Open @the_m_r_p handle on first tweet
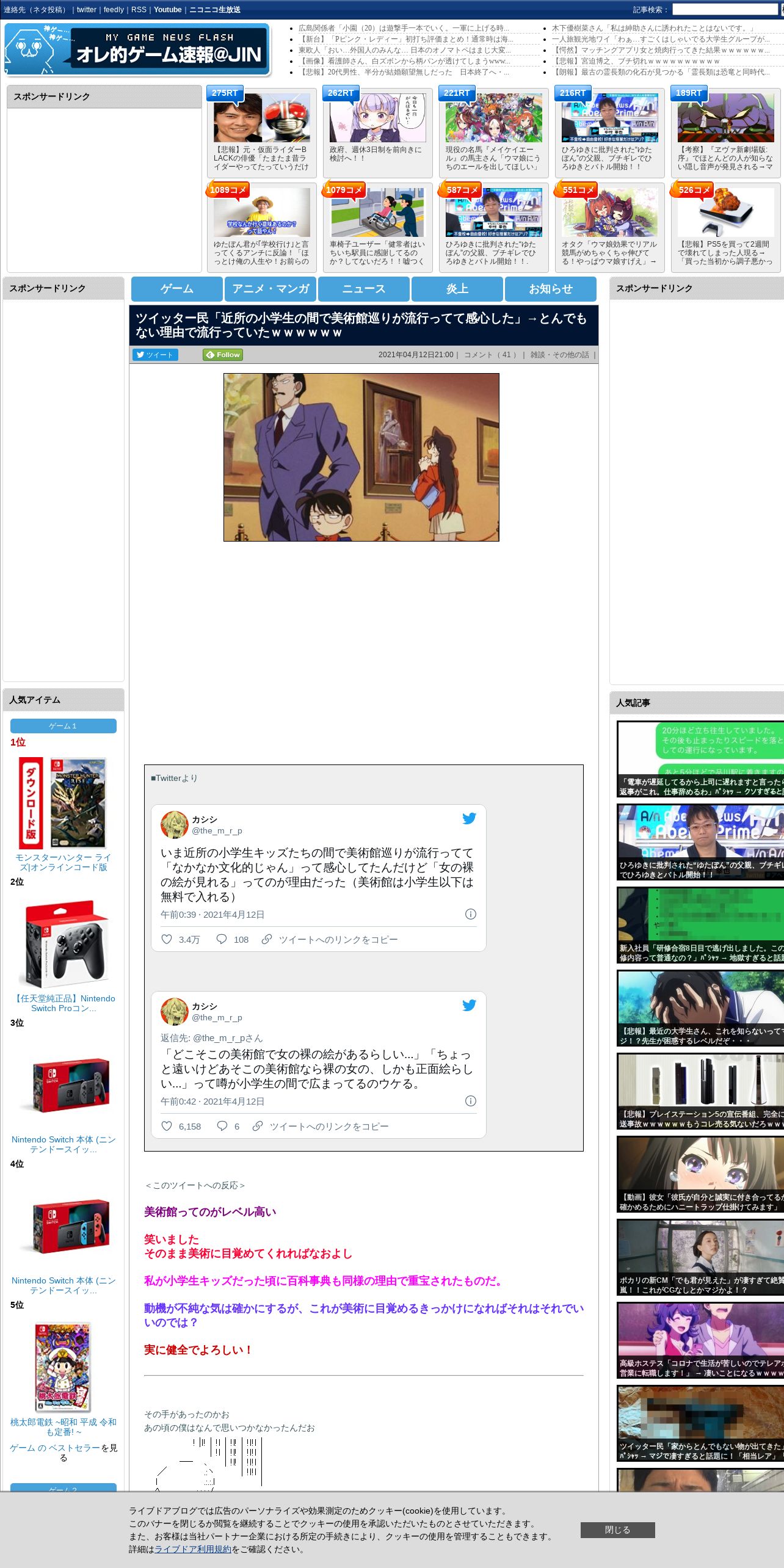 (217, 830)
